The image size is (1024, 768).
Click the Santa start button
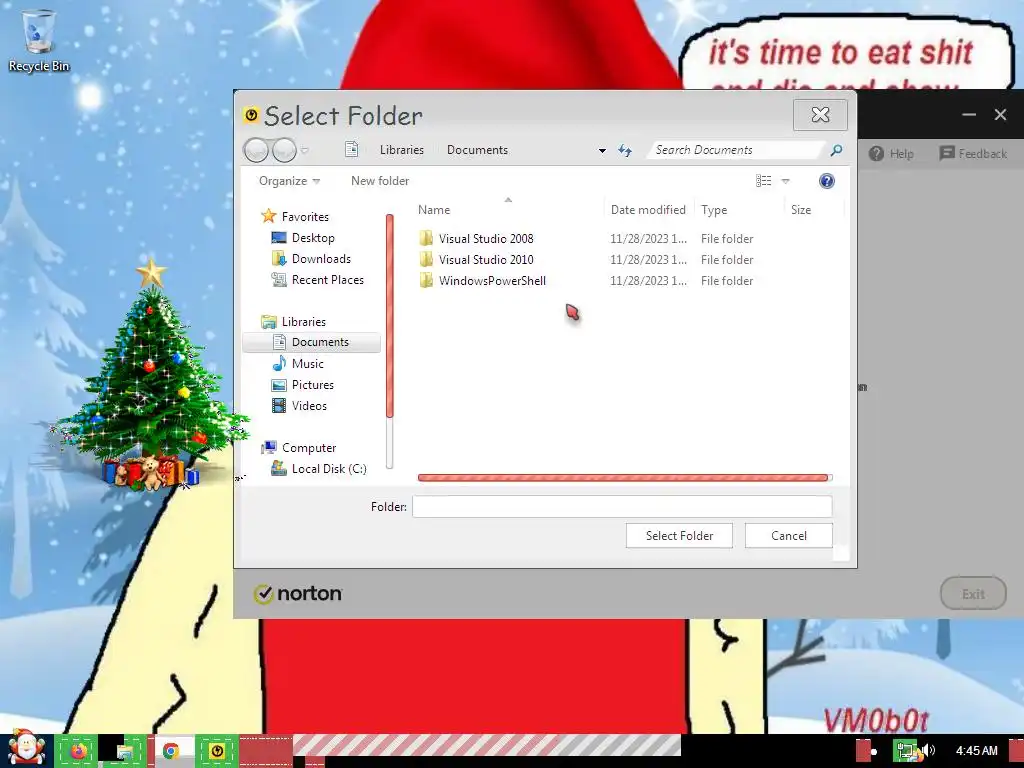coord(25,749)
